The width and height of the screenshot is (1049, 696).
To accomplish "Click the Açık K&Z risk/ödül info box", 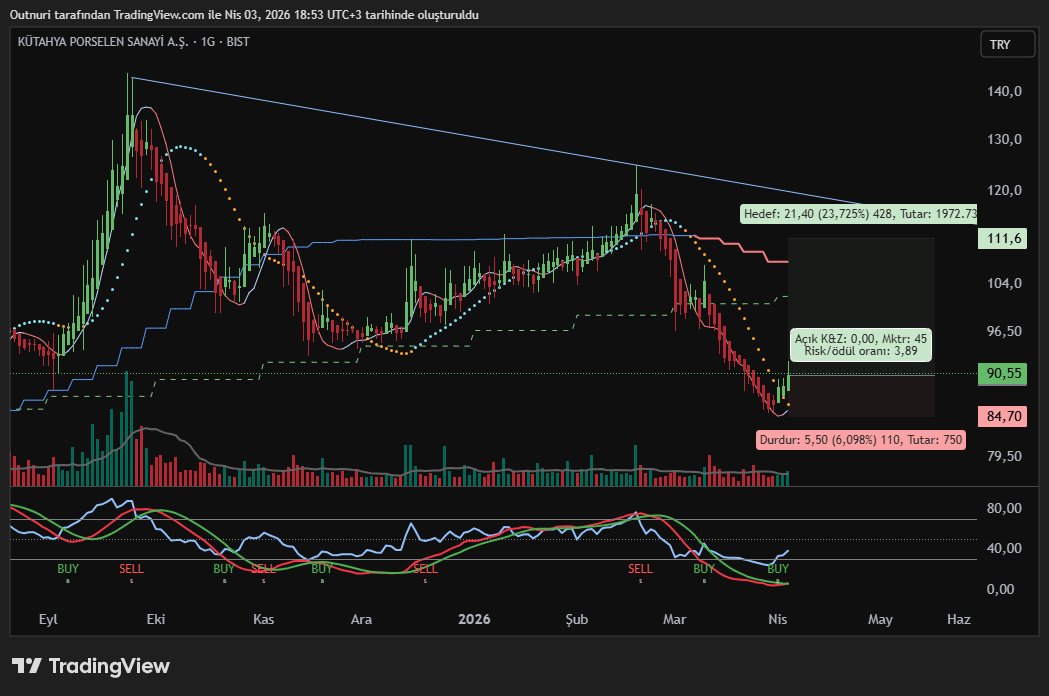I will tap(860, 345).
